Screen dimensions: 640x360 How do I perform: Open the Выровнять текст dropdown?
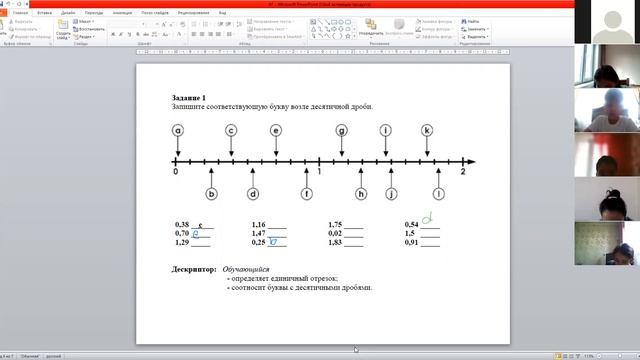point(266,29)
